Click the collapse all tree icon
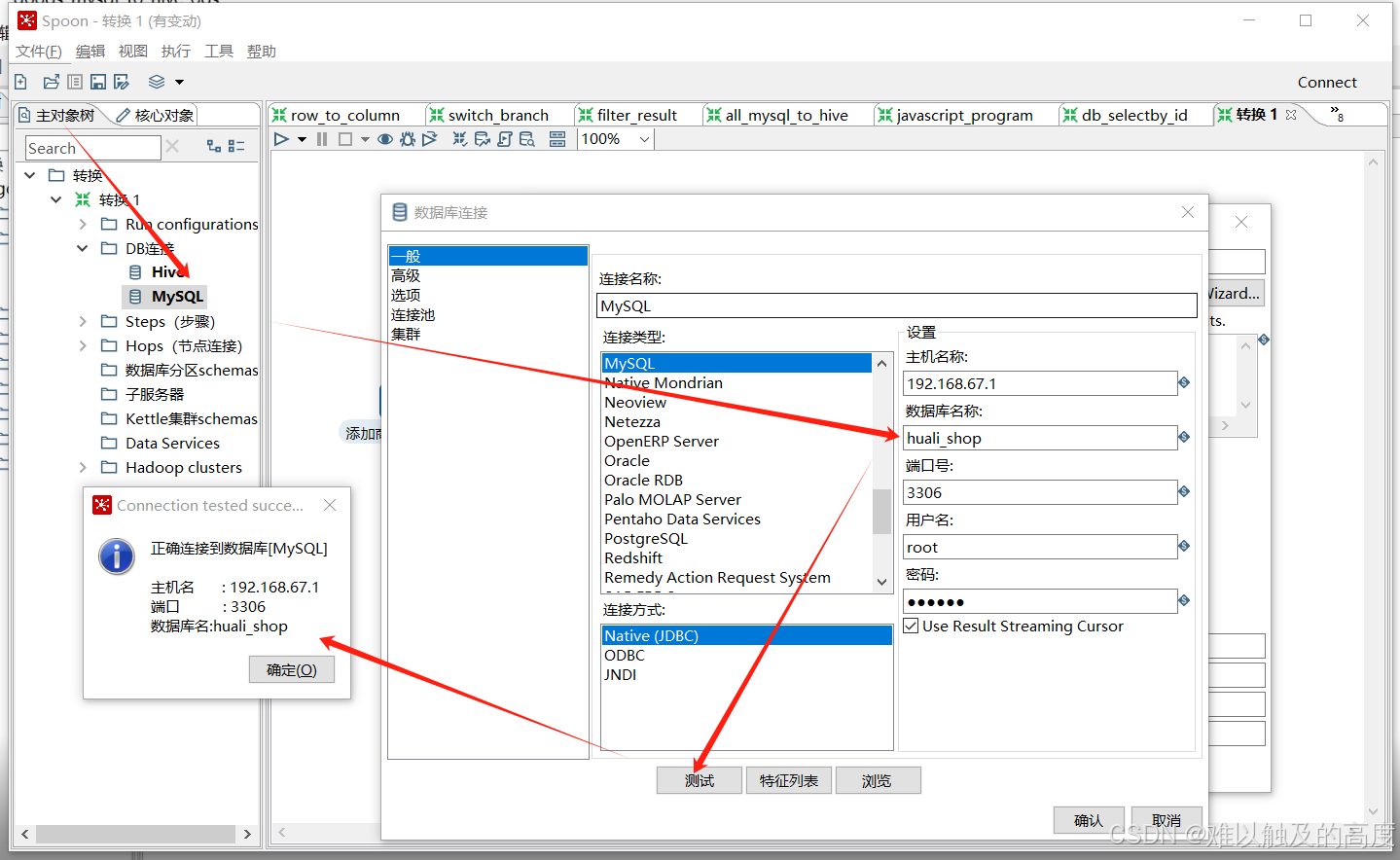The width and height of the screenshot is (1400, 860). point(236,146)
